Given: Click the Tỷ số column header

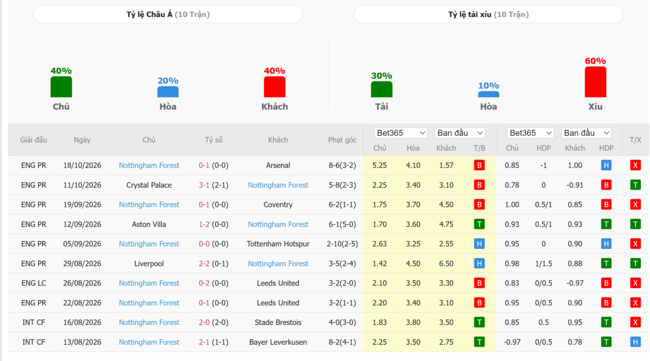Looking at the screenshot, I should (213, 140).
